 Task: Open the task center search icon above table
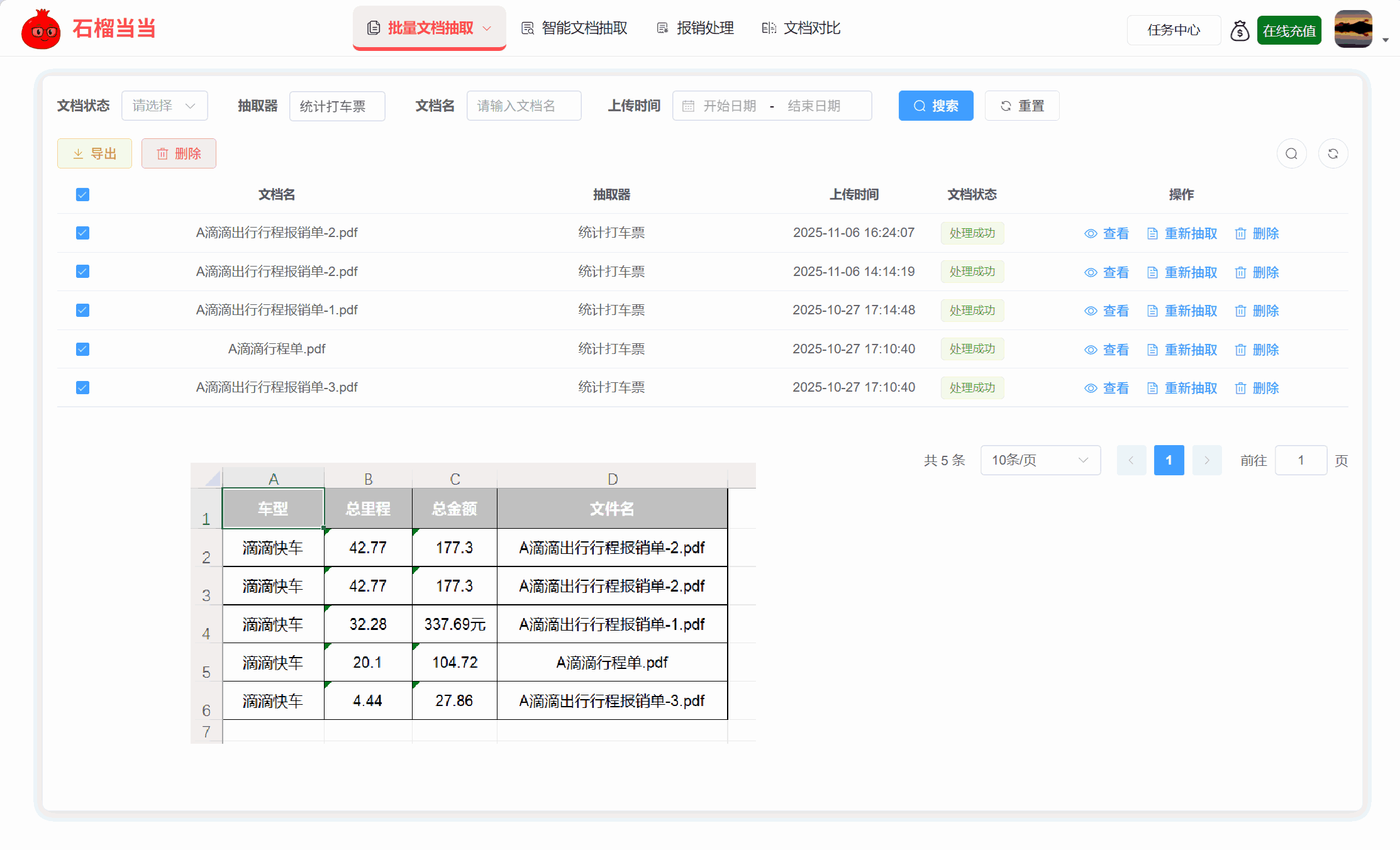(x=1292, y=153)
